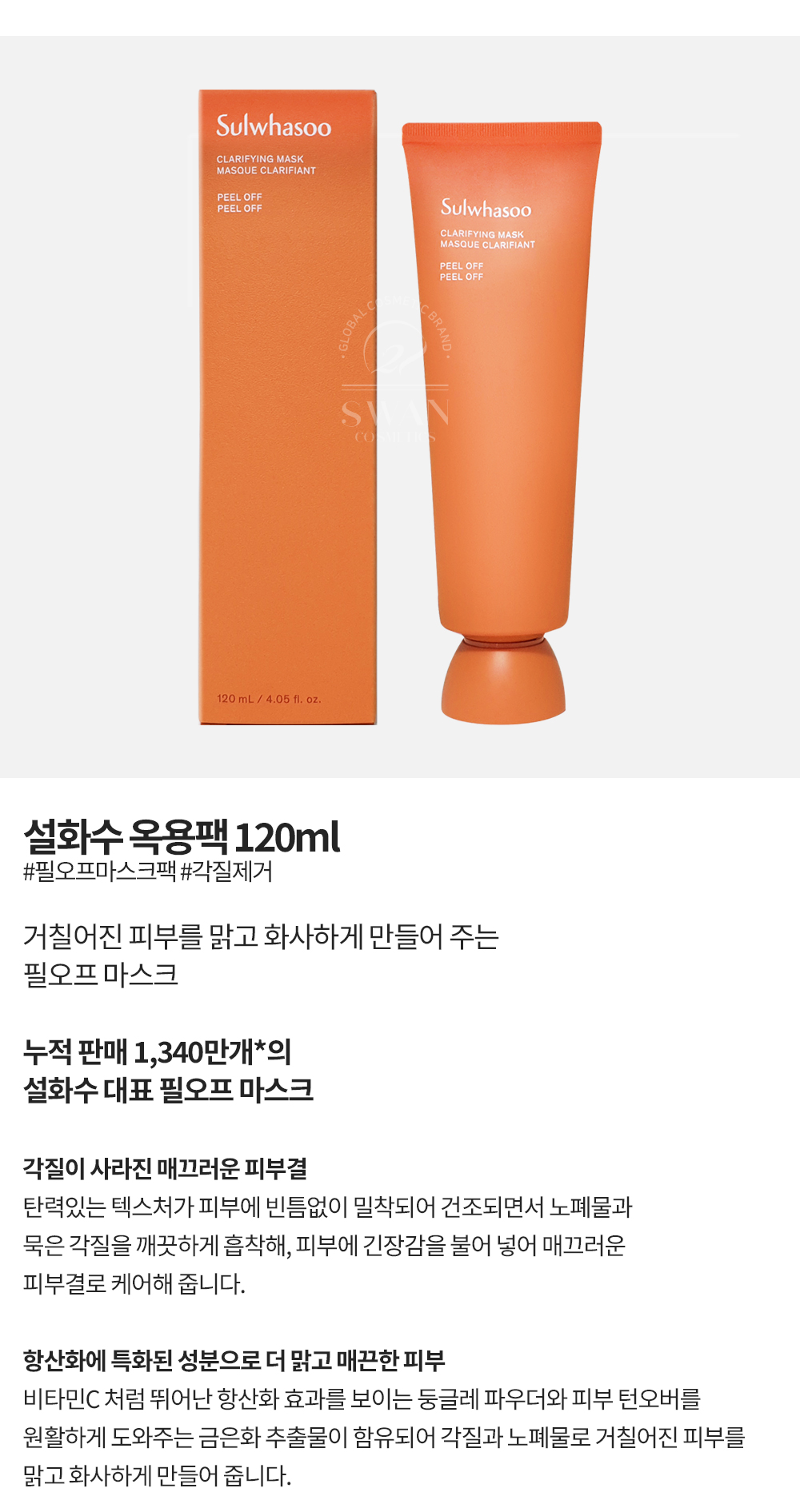Select the hashtag #필오프마스크팩
The width and height of the screenshot is (800, 1512).
pos(99,871)
